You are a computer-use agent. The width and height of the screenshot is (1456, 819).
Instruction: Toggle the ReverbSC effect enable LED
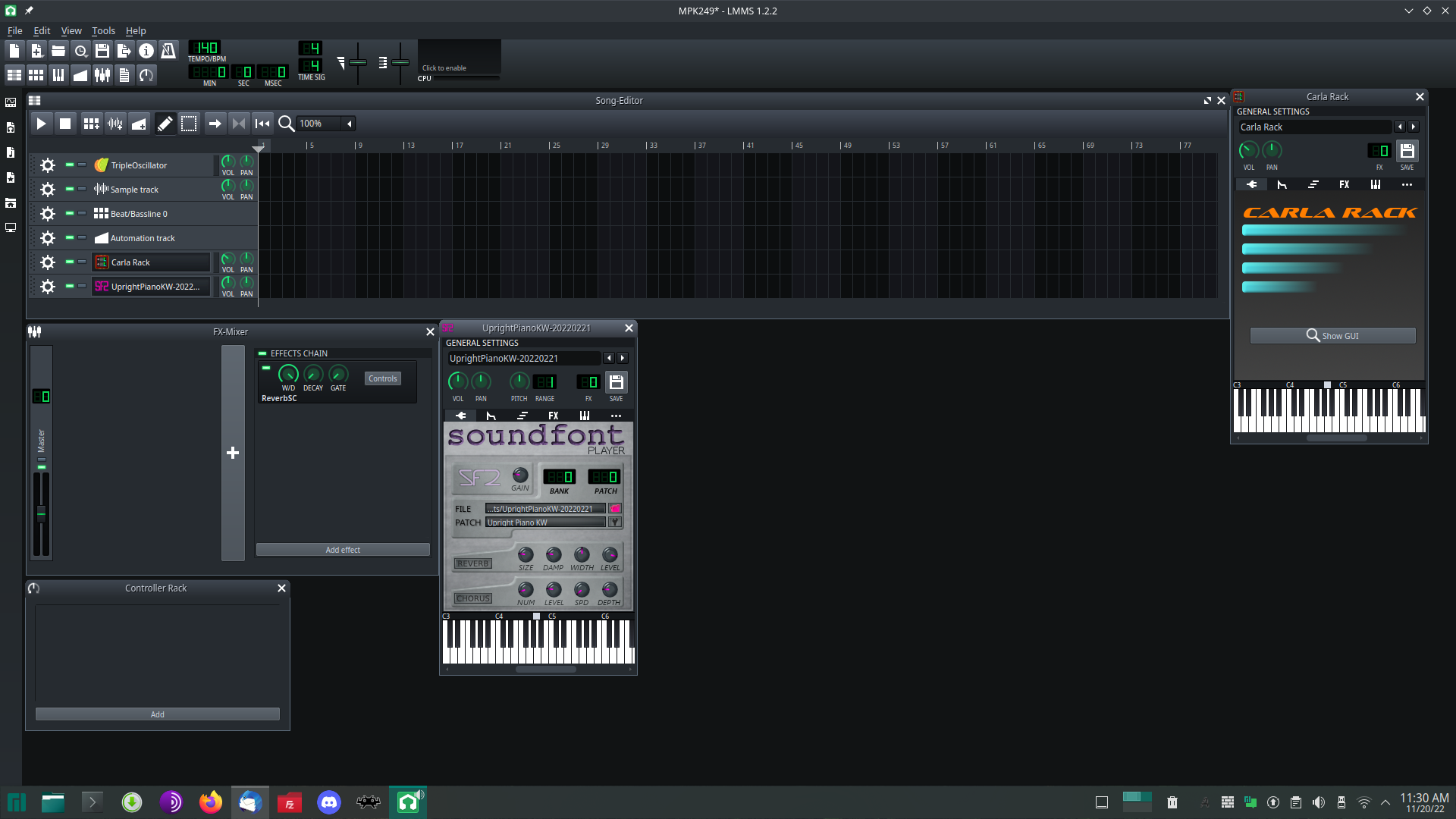pos(266,368)
